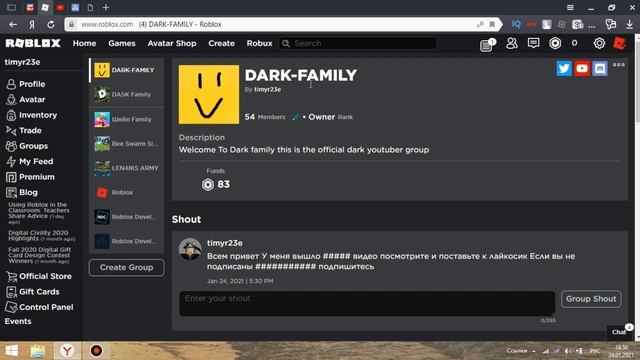Image resolution: width=640 pixels, height=360 pixels.
Task: Reload the page with refresh icon
Action: [51, 24]
